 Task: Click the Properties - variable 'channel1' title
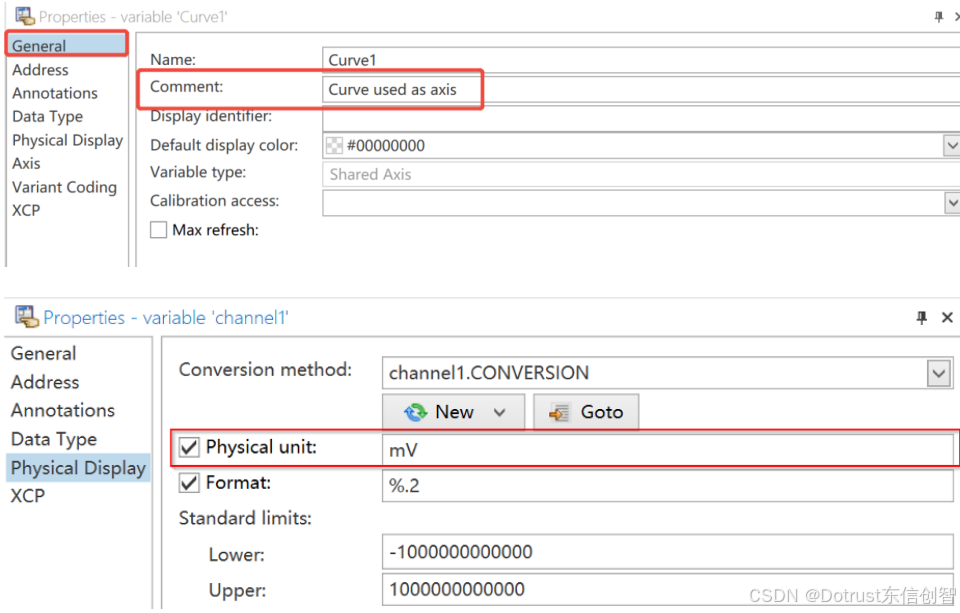pos(166,318)
